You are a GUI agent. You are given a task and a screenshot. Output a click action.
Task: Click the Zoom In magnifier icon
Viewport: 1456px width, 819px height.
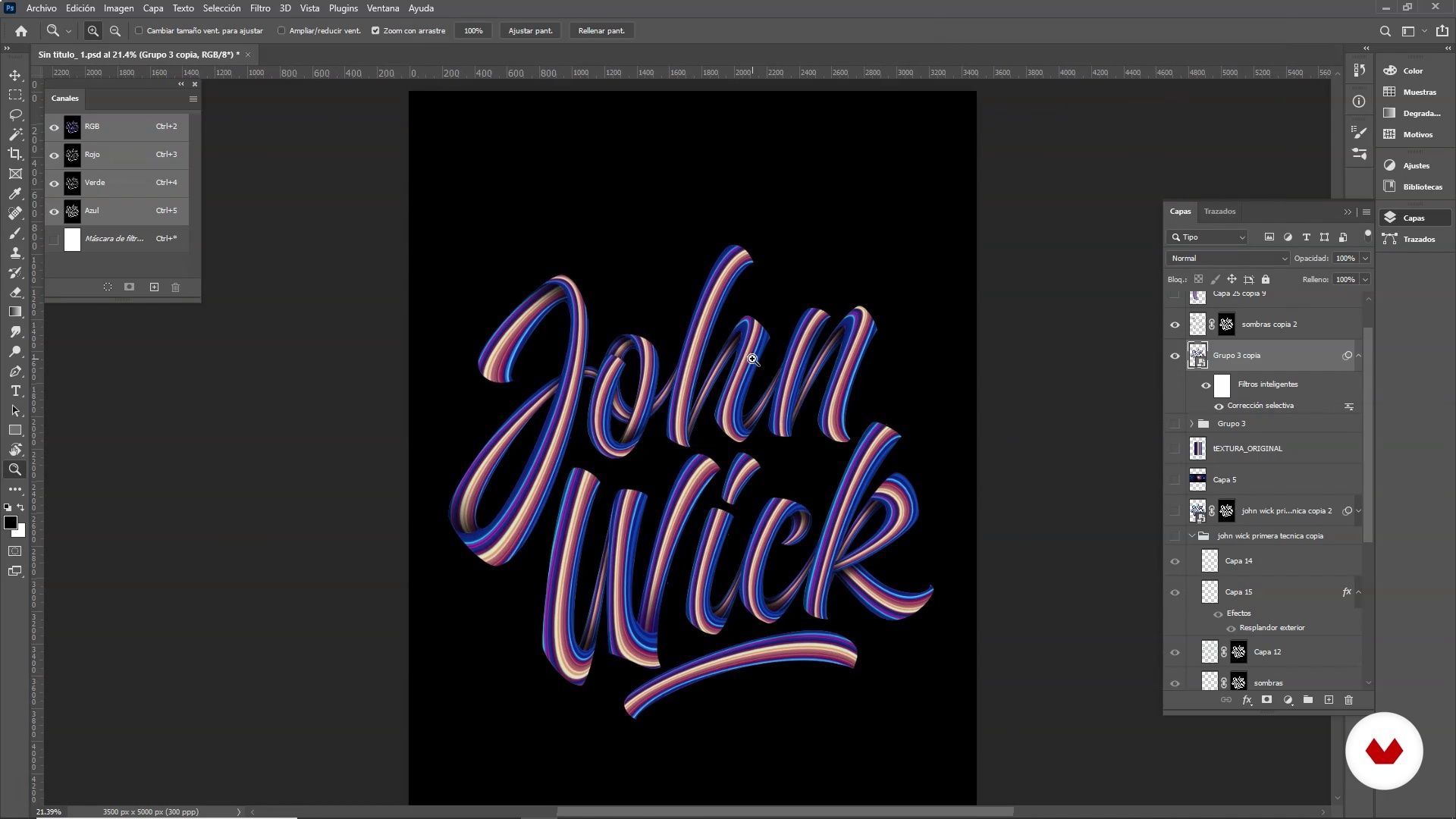point(93,31)
